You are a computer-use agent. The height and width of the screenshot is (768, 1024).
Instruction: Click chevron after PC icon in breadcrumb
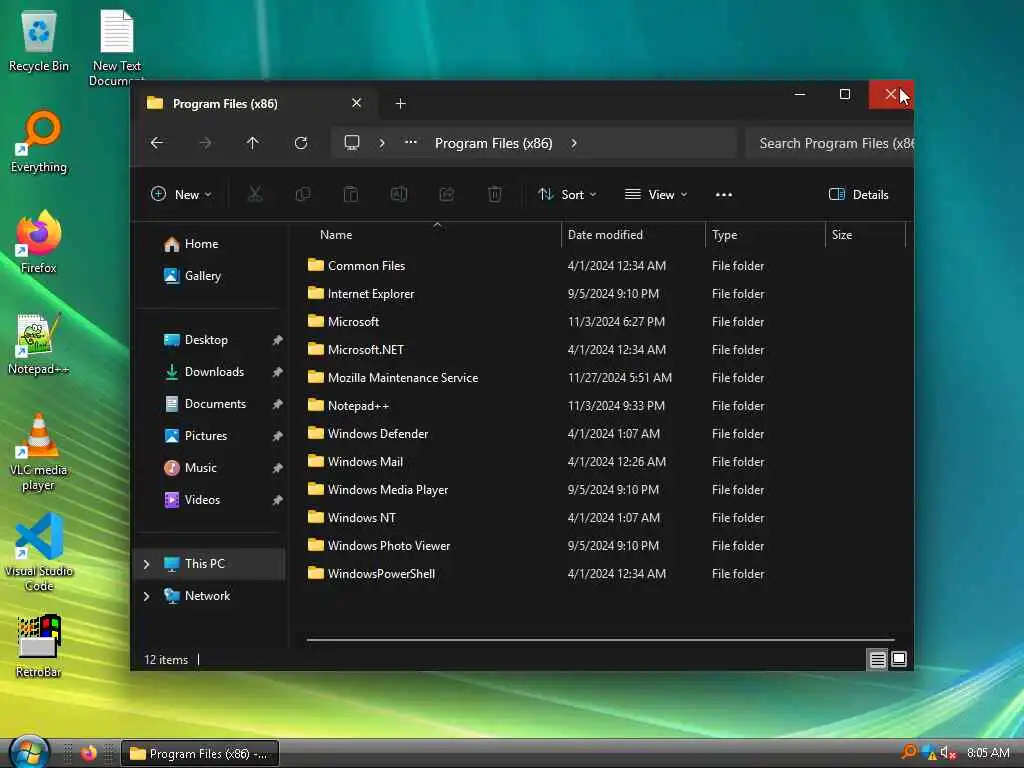[382, 143]
